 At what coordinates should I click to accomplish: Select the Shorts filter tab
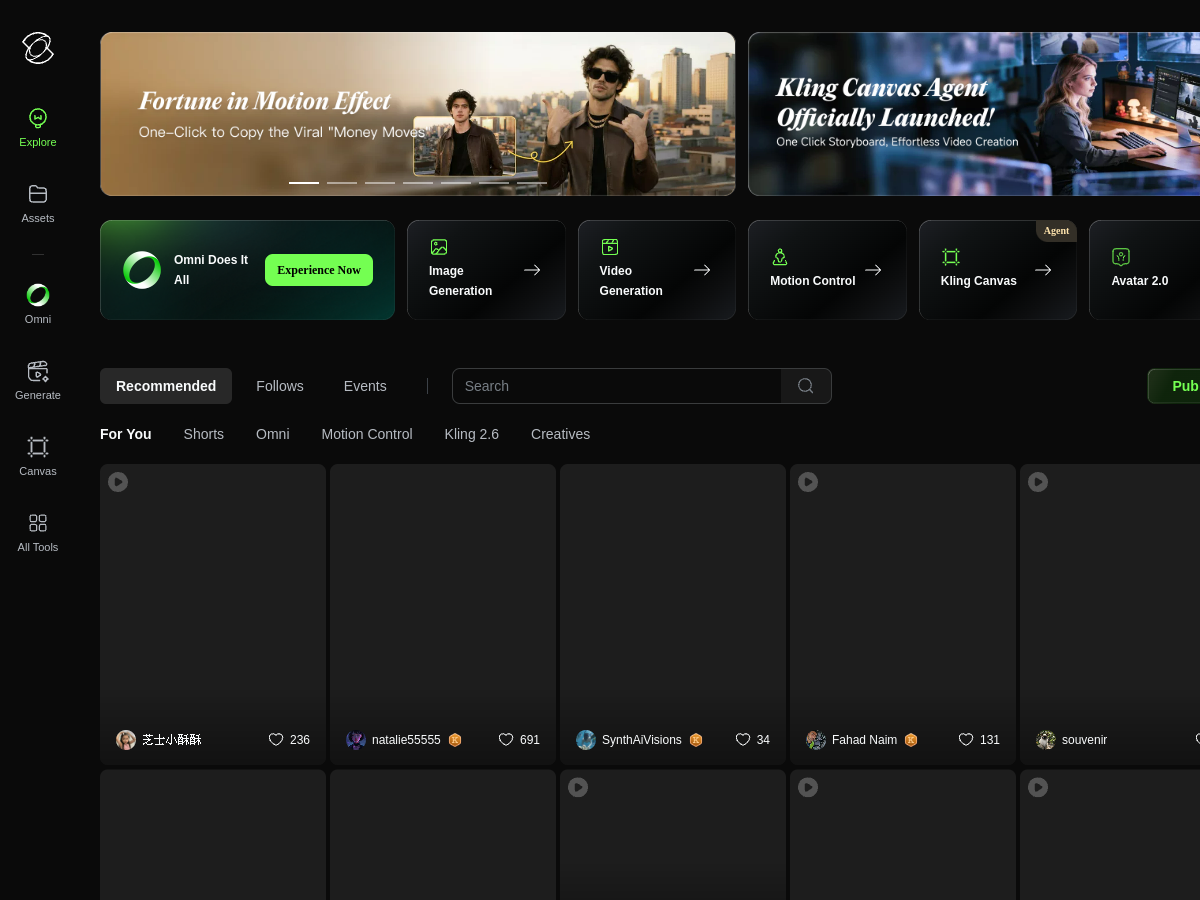tap(204, 434)
